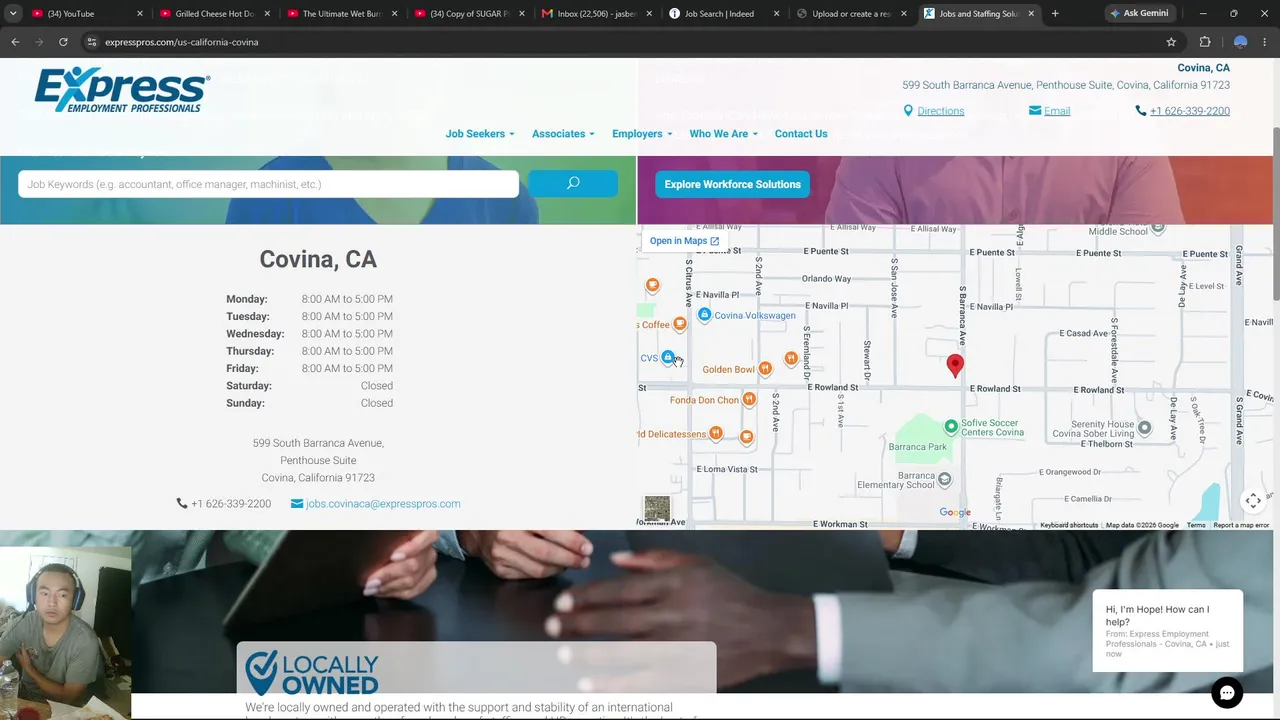
Task: Click the Email link in header
Action: (x=1057, y=111)
